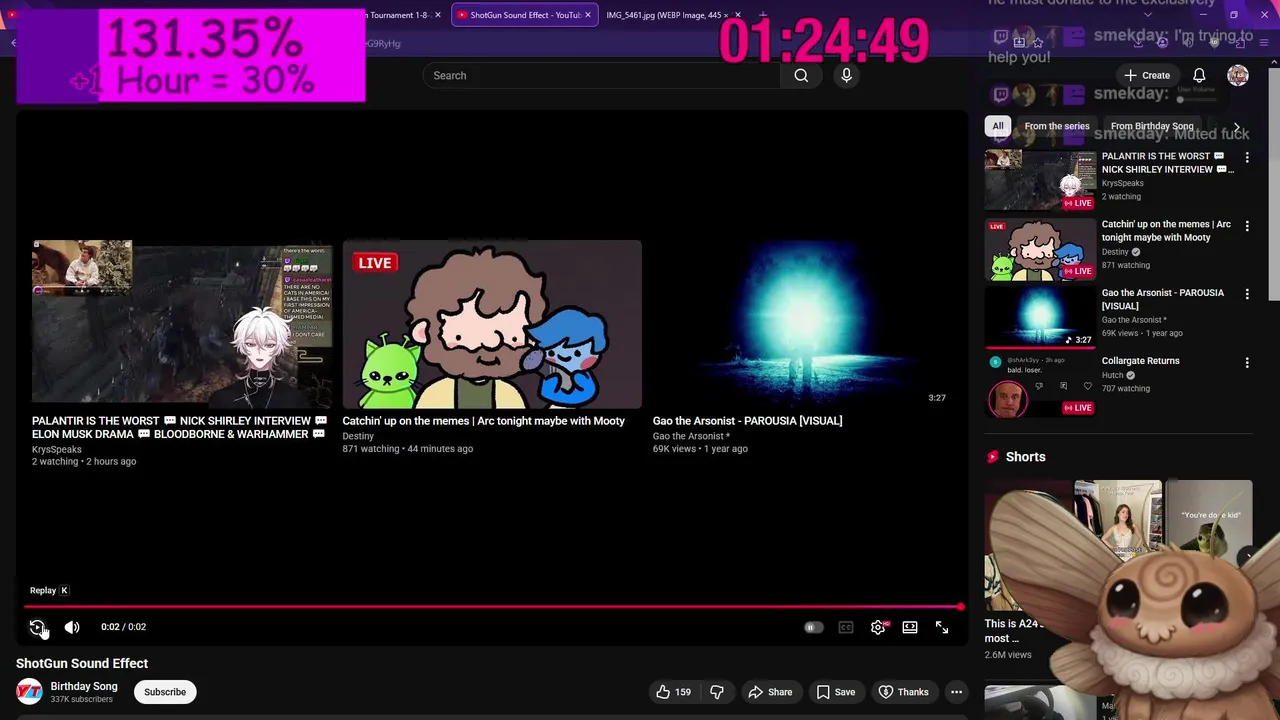Open endscreen Gao the Arsonist PAROUSIA thumbnail
Viewport: 1280px width, 720px height.
pos(802,324)
